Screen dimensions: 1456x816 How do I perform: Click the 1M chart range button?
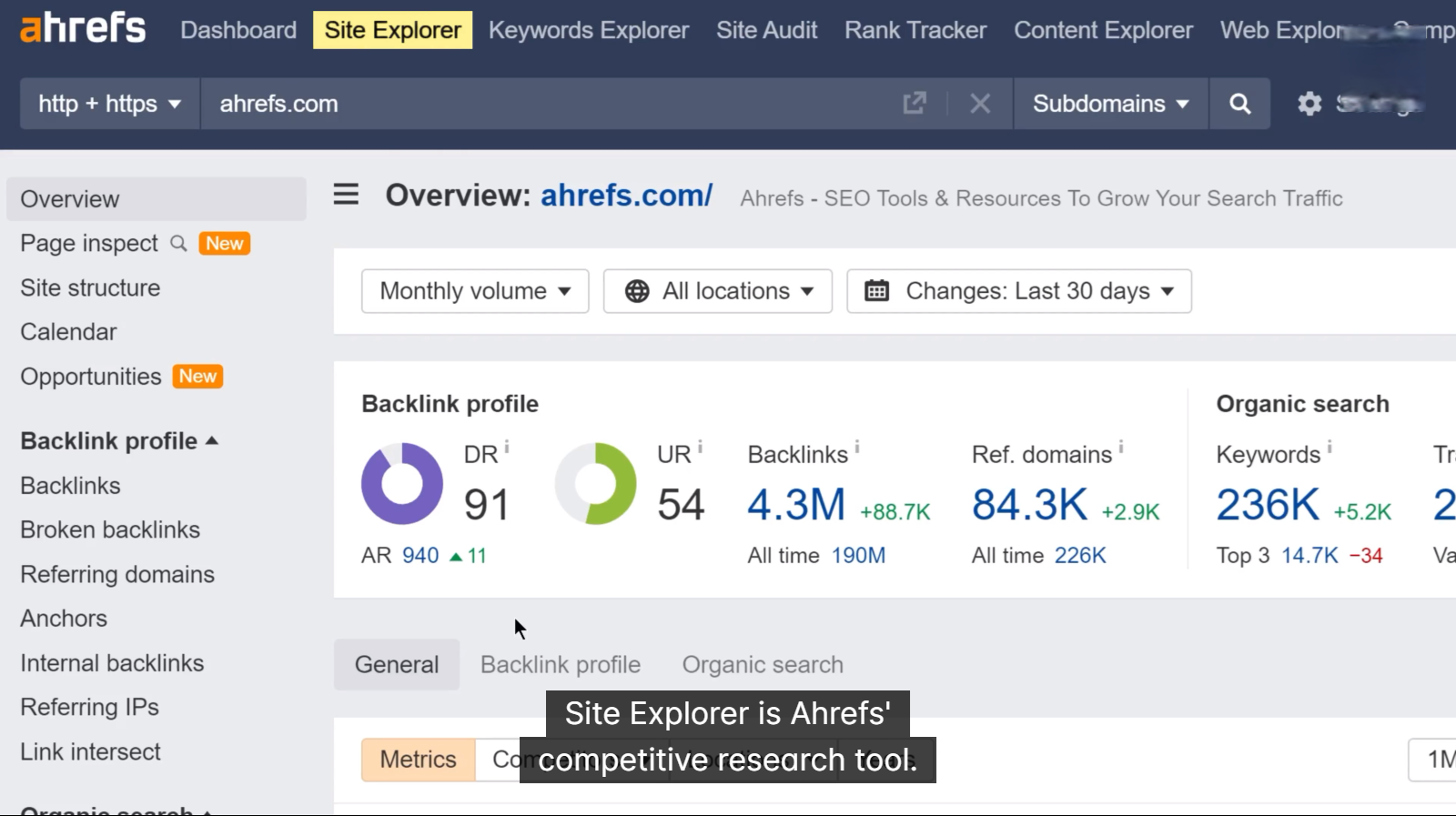coord(1436,760)
